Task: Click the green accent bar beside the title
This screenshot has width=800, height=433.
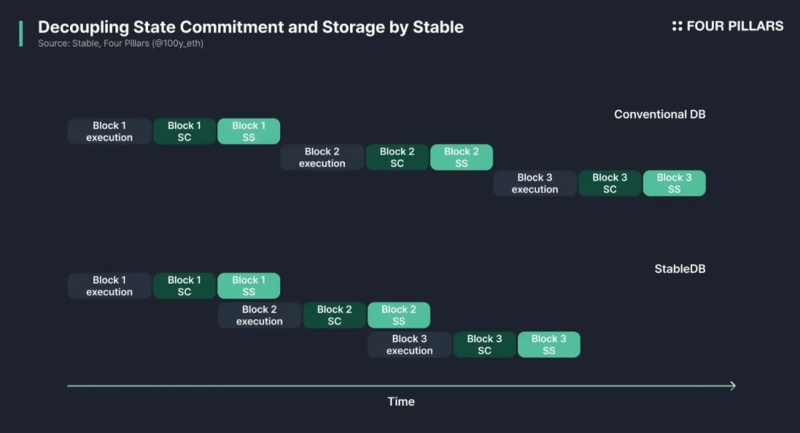Action: pyautogui.click(x=20, y=33)
